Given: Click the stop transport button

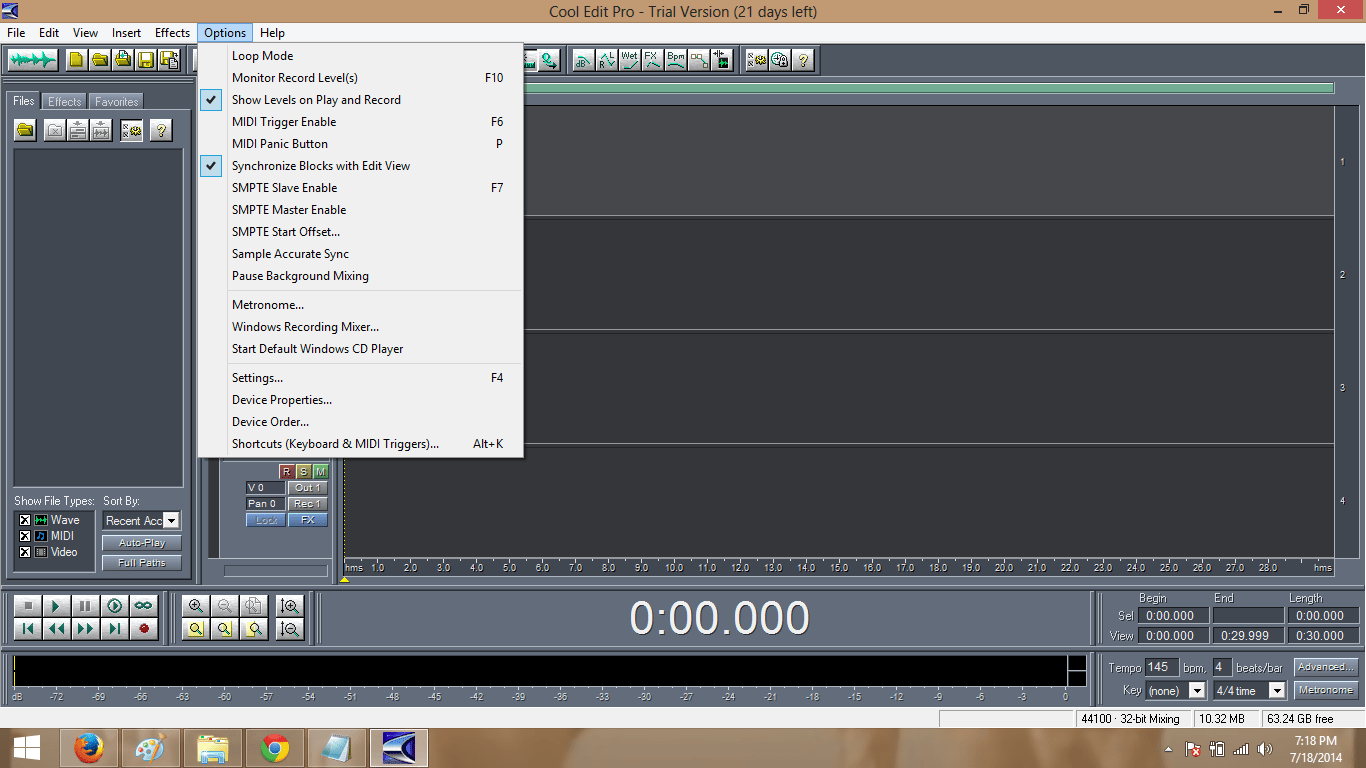Looking at the screenshot, I should pos(28,606).
